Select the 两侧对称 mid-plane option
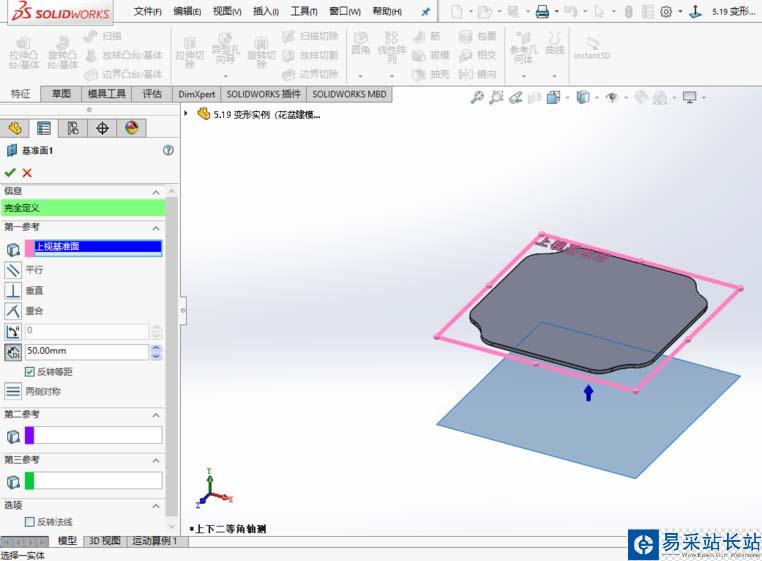Image resolution: width=762 pixels, height=561 pixels. pyautogui.click(x=13, y=391)
